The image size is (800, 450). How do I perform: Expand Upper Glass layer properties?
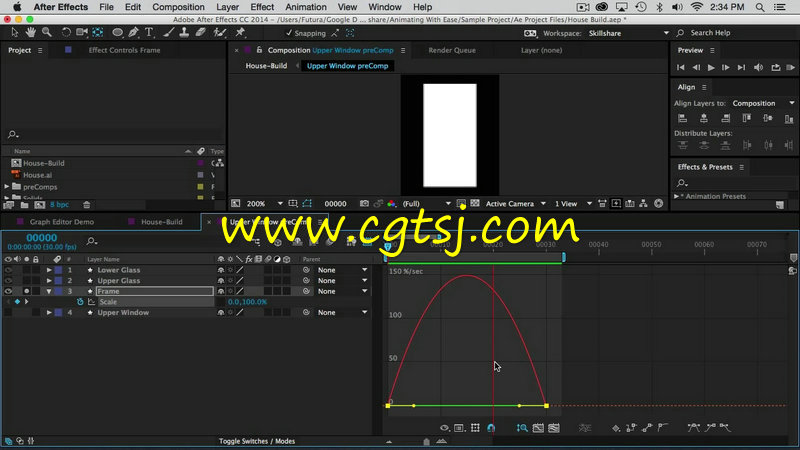[x=49, y=281]
